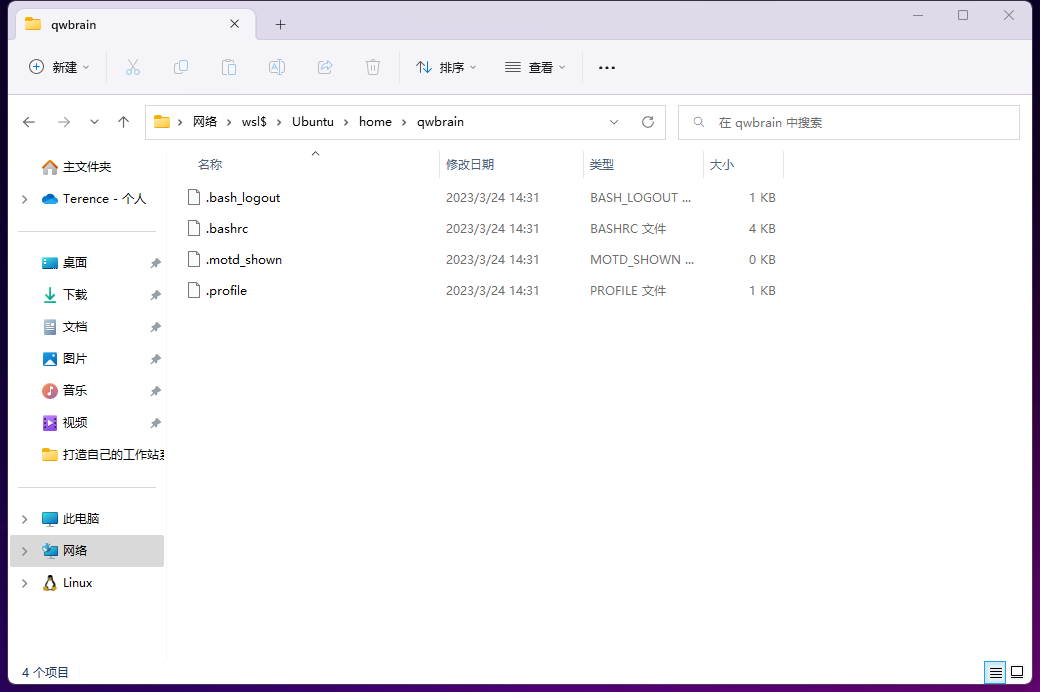Expand the 此电脑 tree node

pyautogui.click(x=23, y=518)
